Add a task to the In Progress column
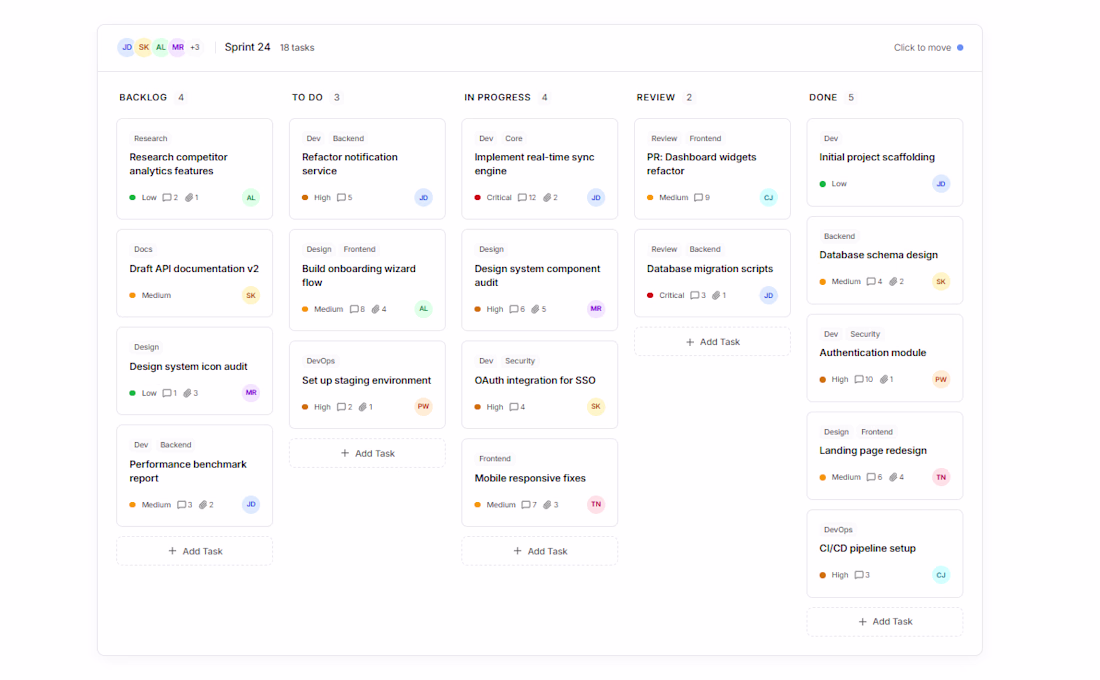The width and height of the screenshot is (1100, 680). point(540,552)
